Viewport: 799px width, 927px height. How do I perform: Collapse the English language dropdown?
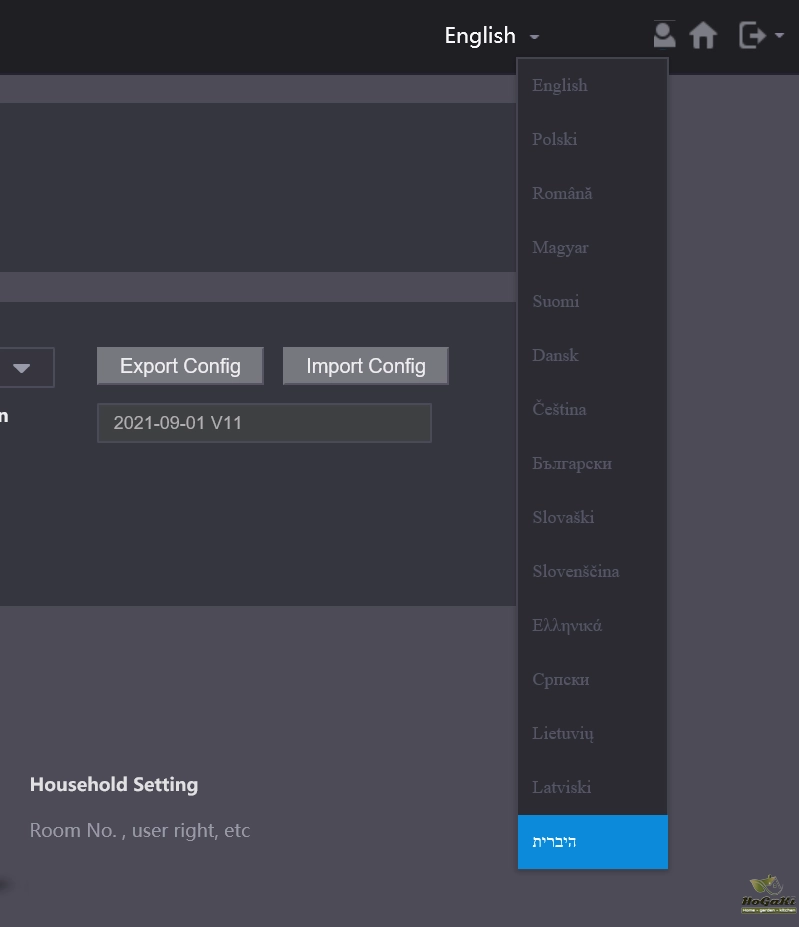click(492, 36)
